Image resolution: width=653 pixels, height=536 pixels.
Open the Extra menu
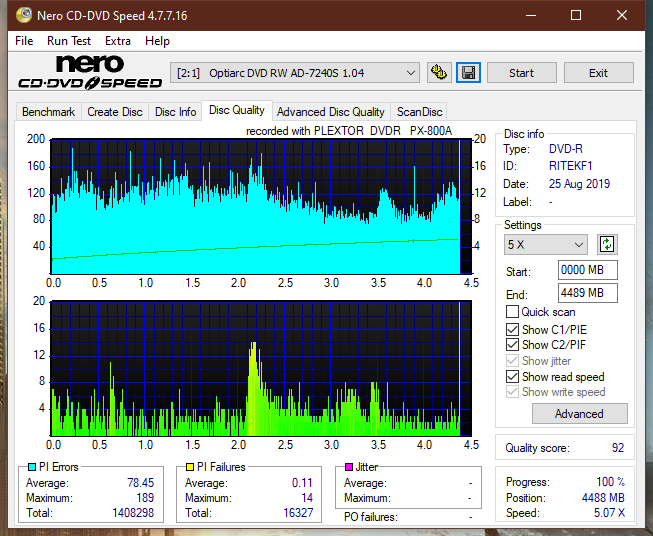tap(118, 41)
